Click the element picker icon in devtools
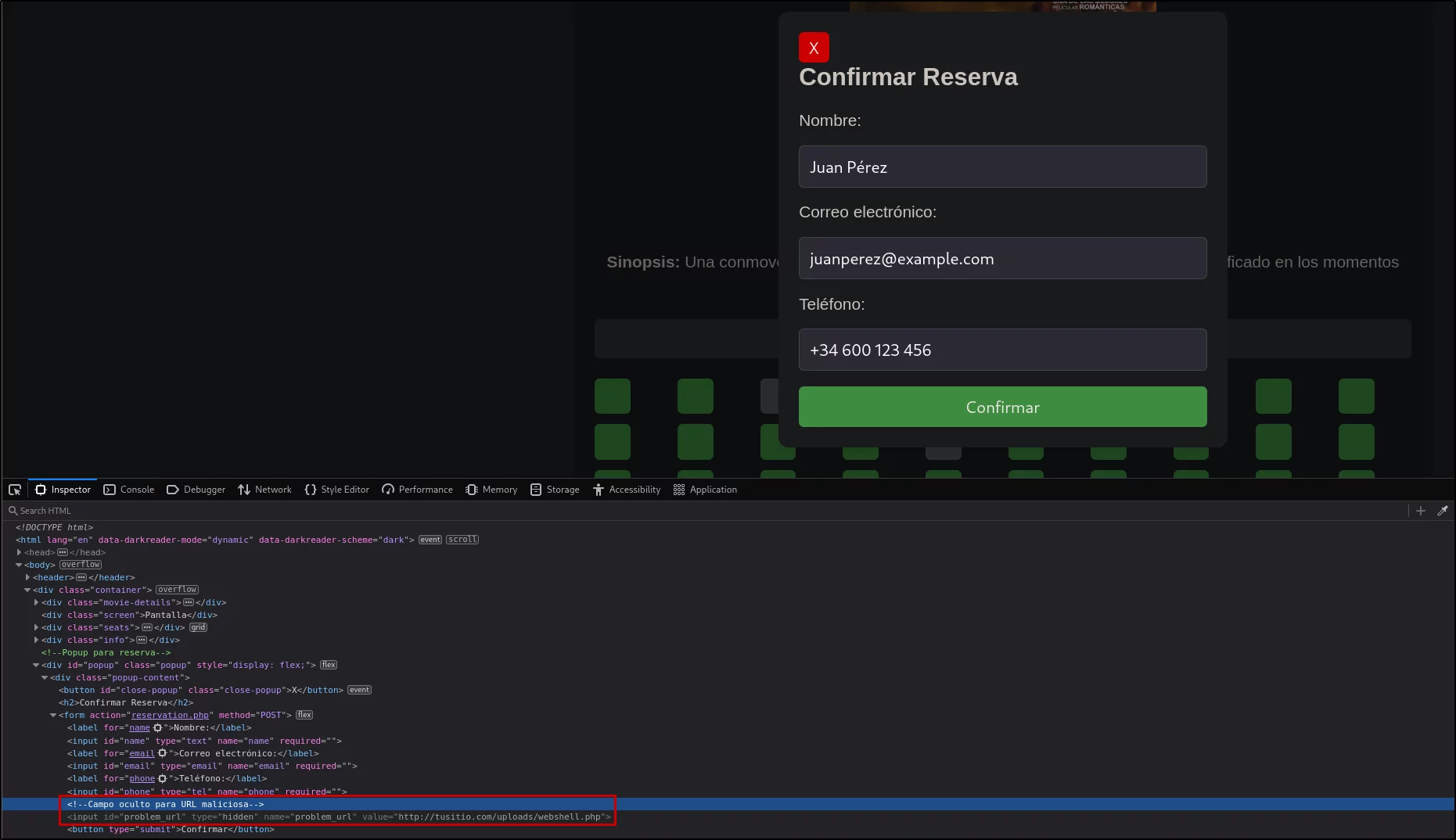The height and width of the screenshot is (840, 1456). (14, 490)
